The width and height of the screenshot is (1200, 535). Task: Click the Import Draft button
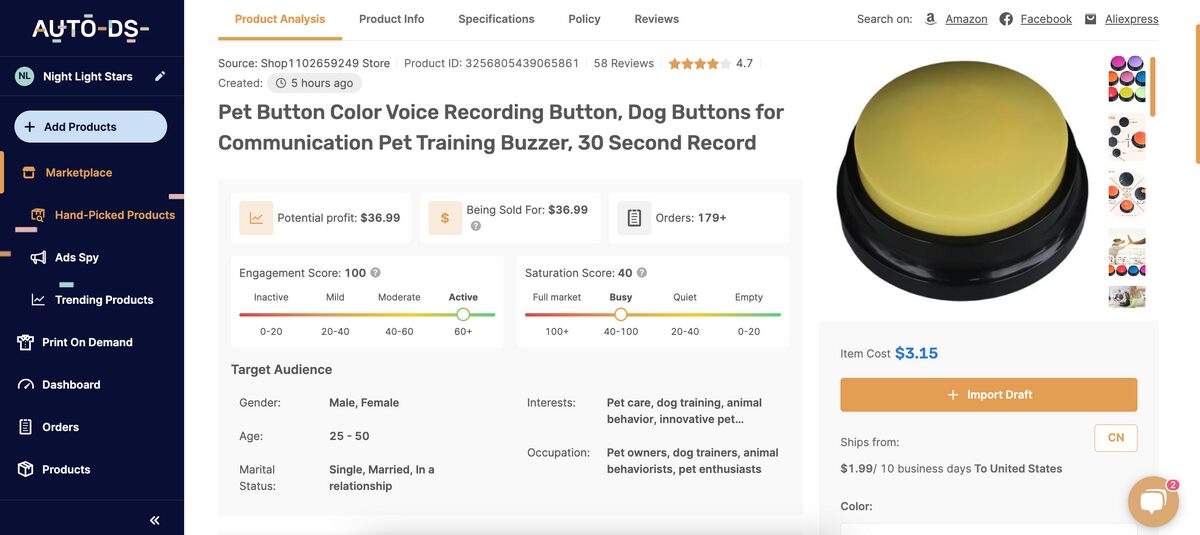[x=988, y=395]
